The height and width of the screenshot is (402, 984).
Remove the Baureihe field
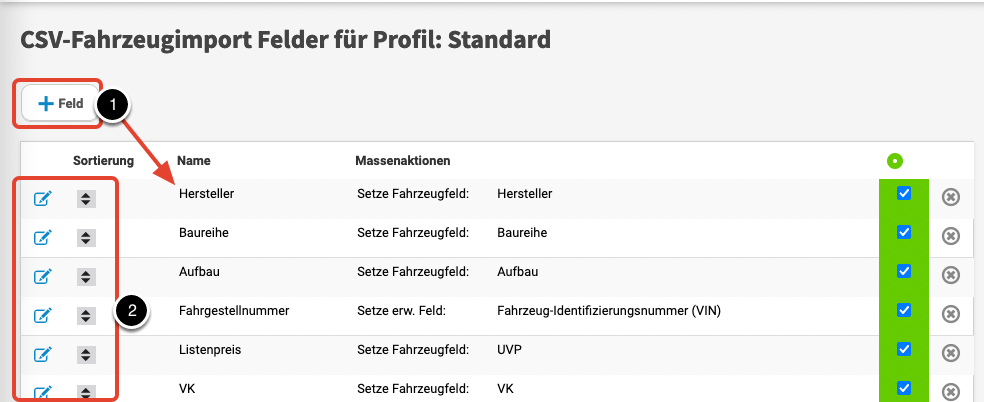click(x=951, y=236)
